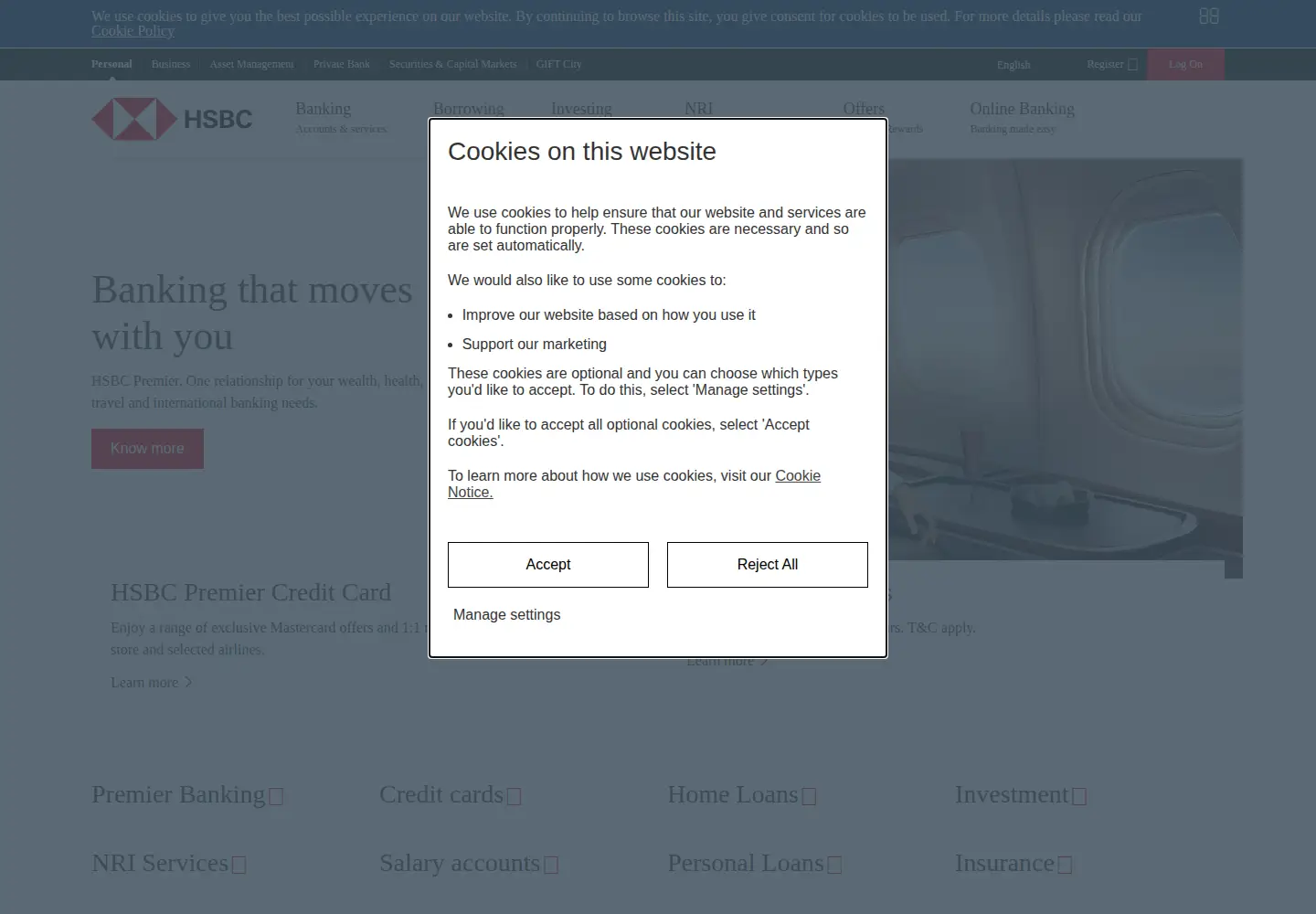The image size is (1316, 914).
Task: Expand the NRI menu
Action: (x=698, y=109)
